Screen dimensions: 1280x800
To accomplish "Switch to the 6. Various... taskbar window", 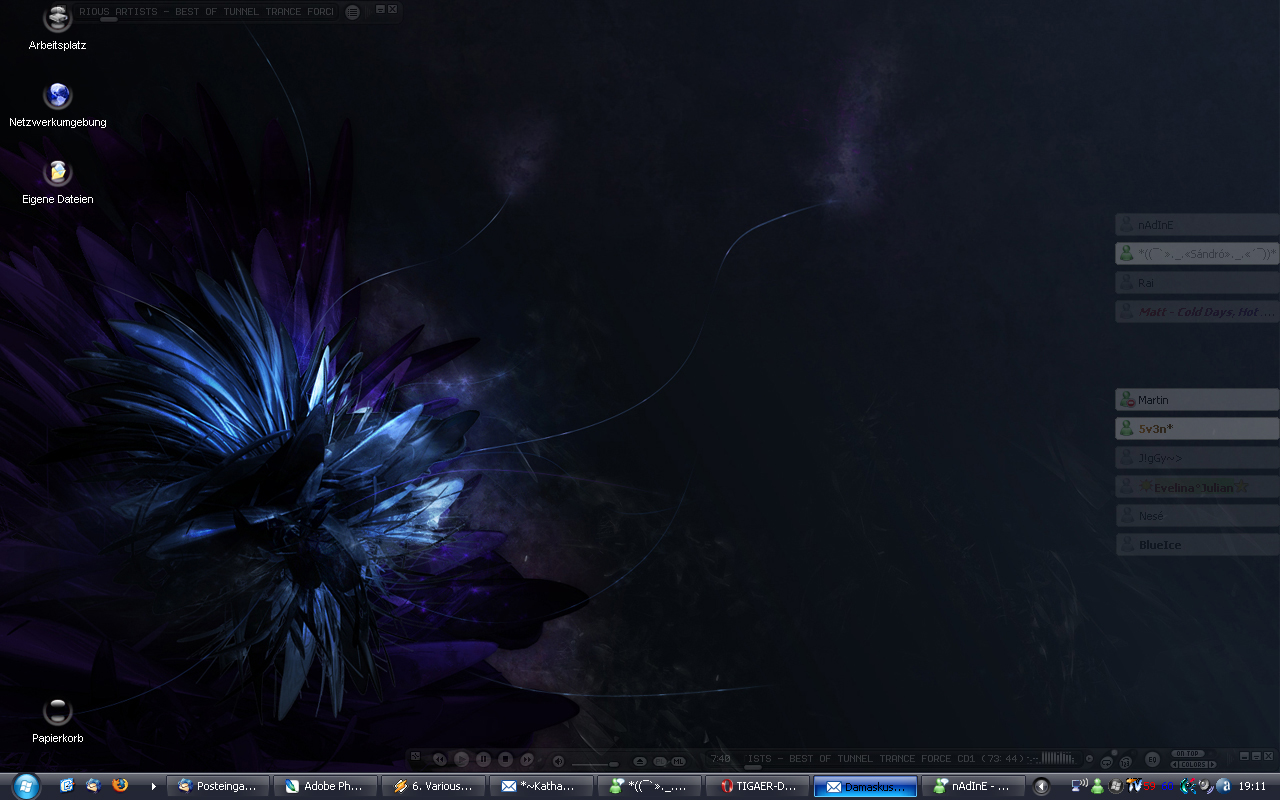I will click(x=434, y=786).
